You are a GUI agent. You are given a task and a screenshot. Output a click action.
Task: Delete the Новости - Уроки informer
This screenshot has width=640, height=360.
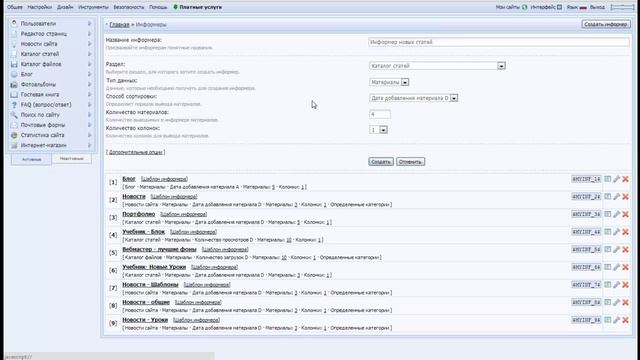(x=625, y=320)
